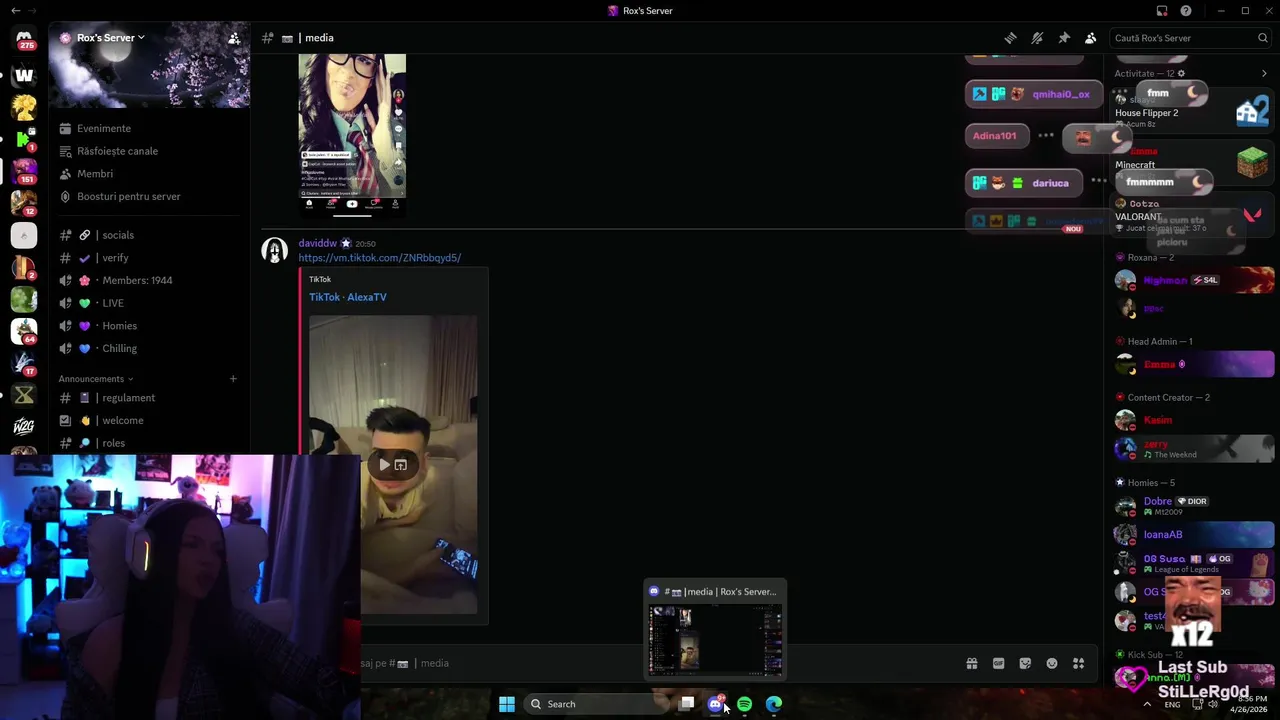Click the plus icon next to Announcements

[x=233, y=379]
